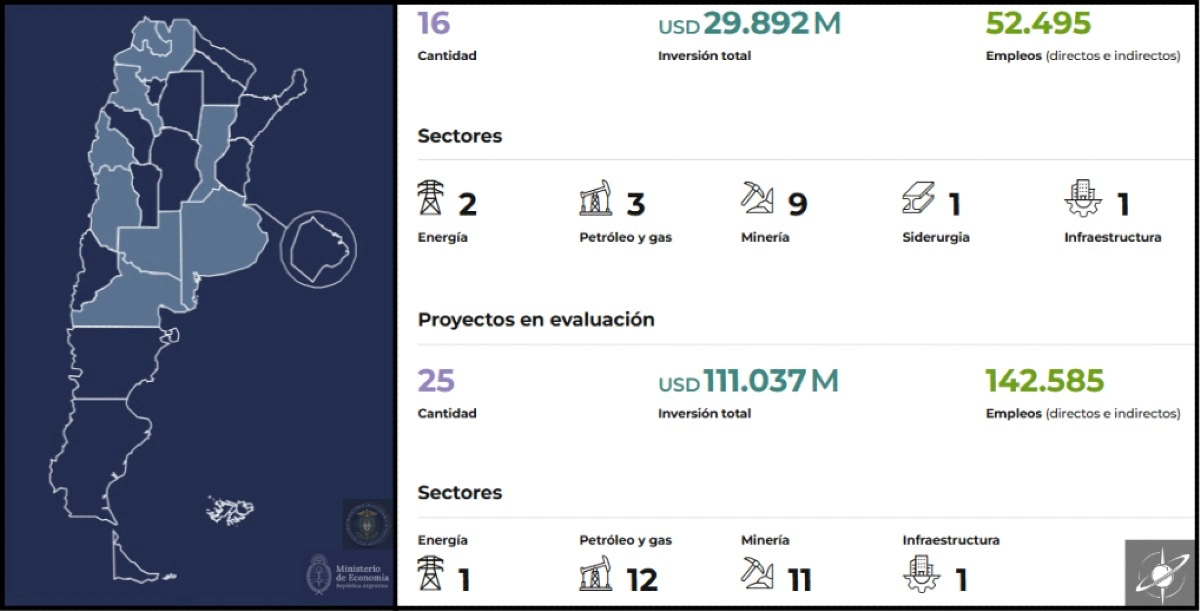Click the planet logo in the corner
The width and height of the screenshot is (1200, 611).
1160,573
